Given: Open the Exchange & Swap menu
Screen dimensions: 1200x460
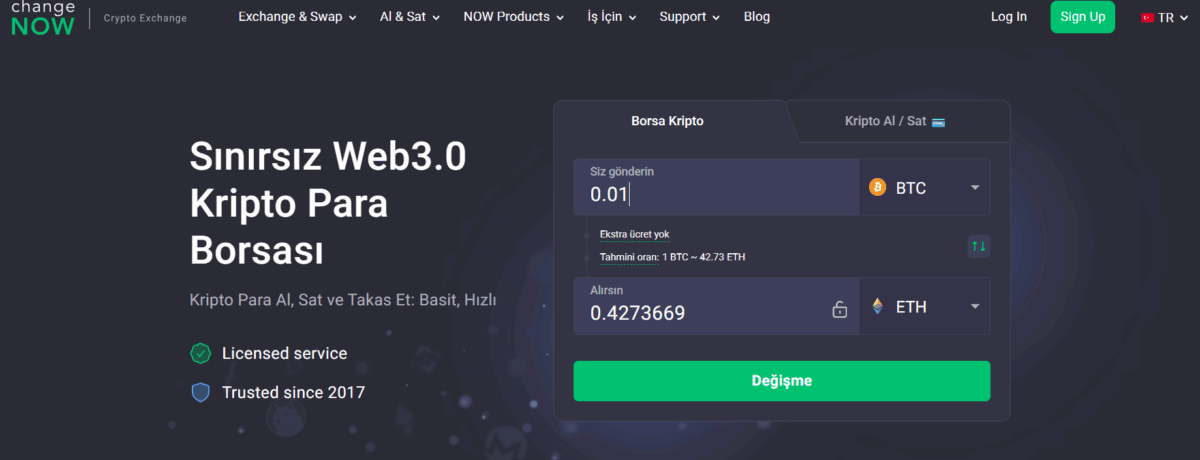Looking at the screenshot, I should coord(297,17).
